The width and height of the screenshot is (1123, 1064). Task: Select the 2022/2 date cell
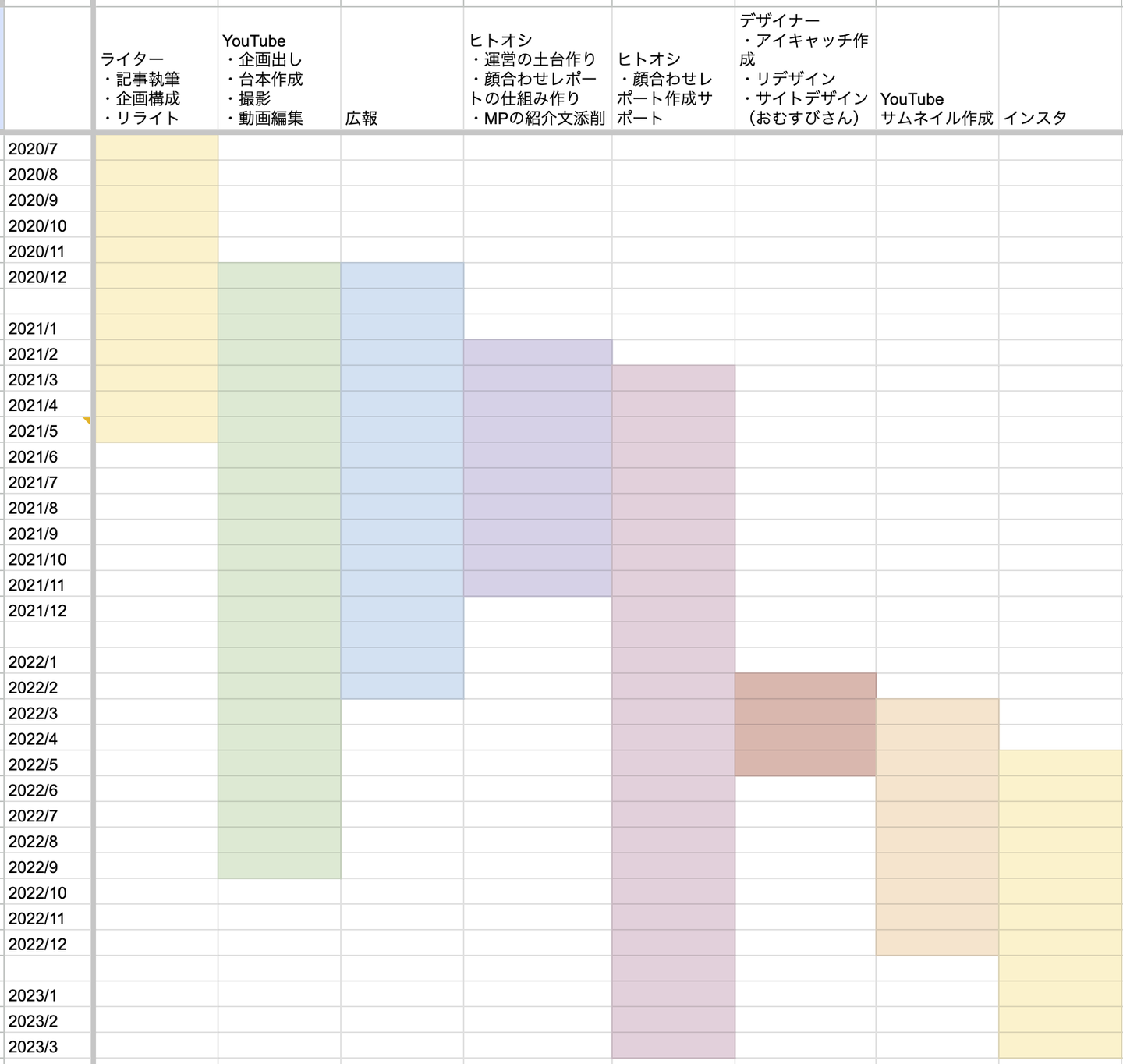point(48,686)
